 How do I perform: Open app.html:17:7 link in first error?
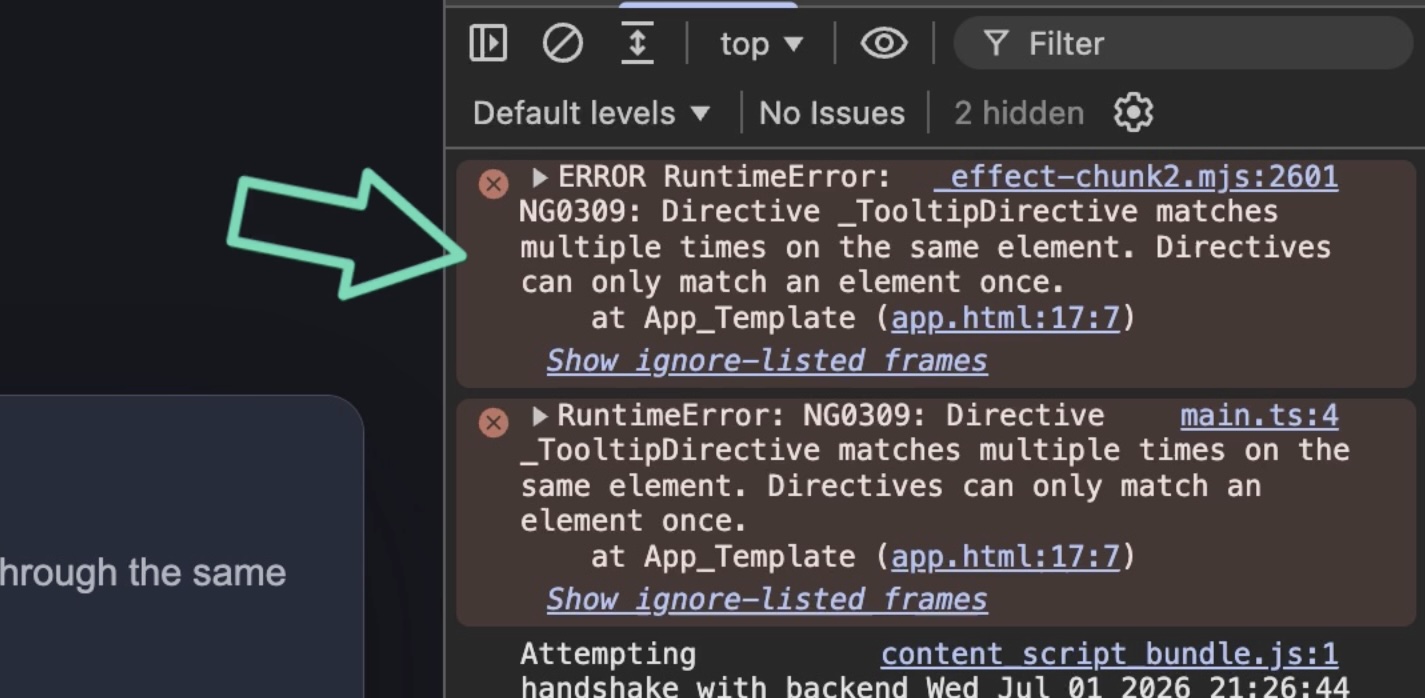point(1005,318)
